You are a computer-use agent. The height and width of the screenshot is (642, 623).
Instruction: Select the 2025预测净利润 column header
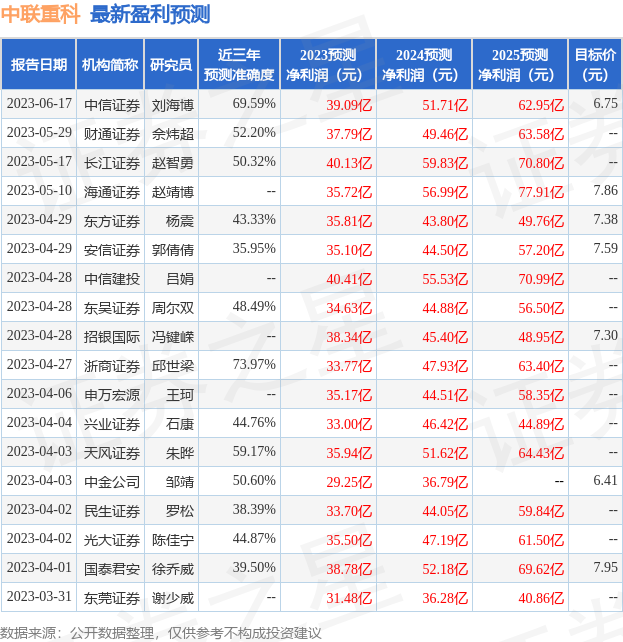[x=520, y=65]
